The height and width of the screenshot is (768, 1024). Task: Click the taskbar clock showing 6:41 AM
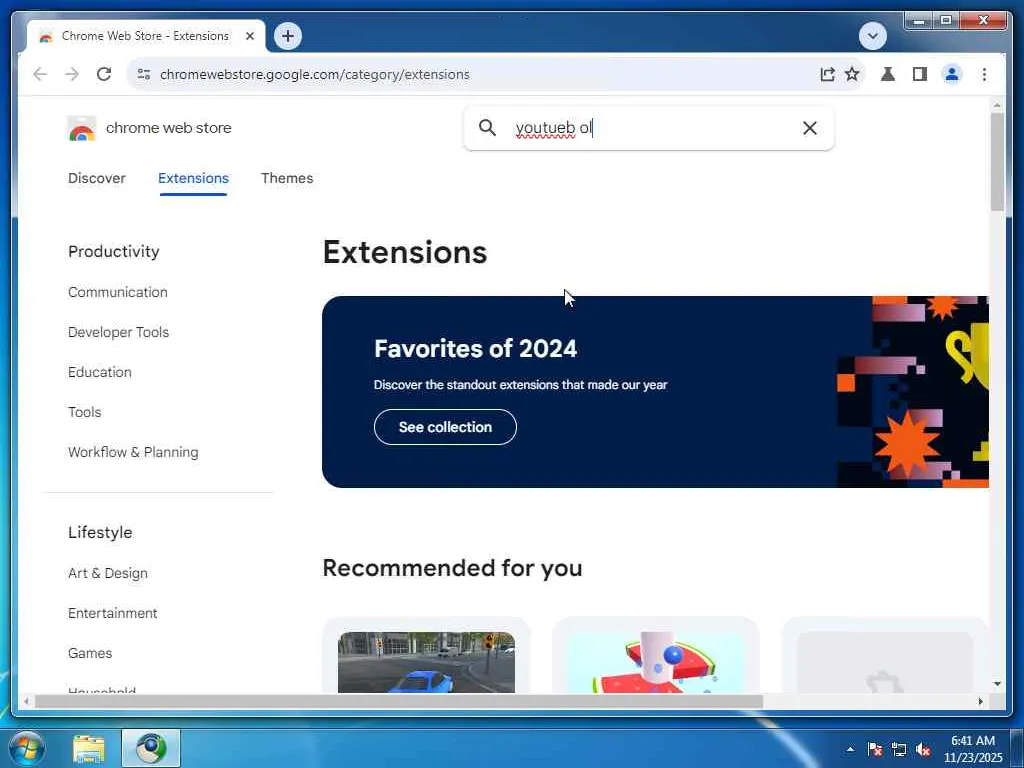(x=973, y=749)
